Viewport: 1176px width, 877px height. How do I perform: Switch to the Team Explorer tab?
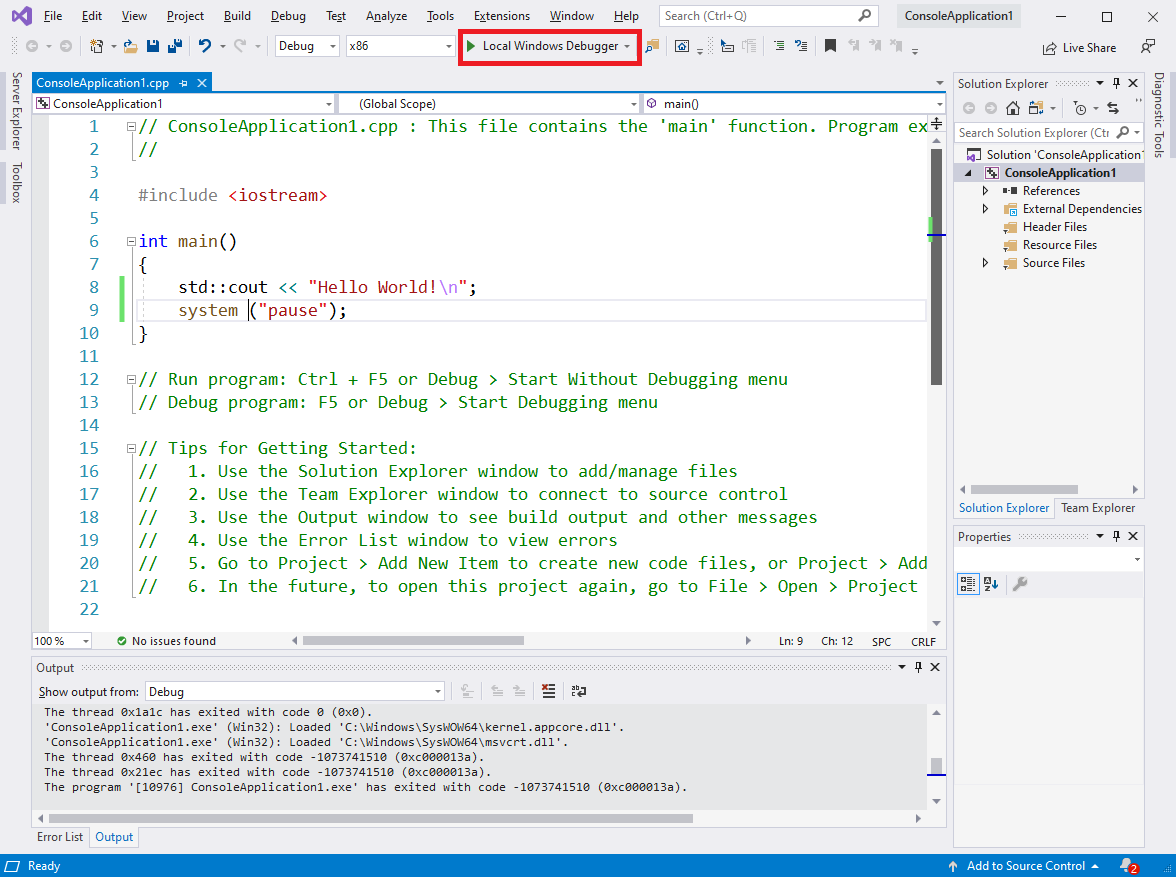(x=1097, y=508)
